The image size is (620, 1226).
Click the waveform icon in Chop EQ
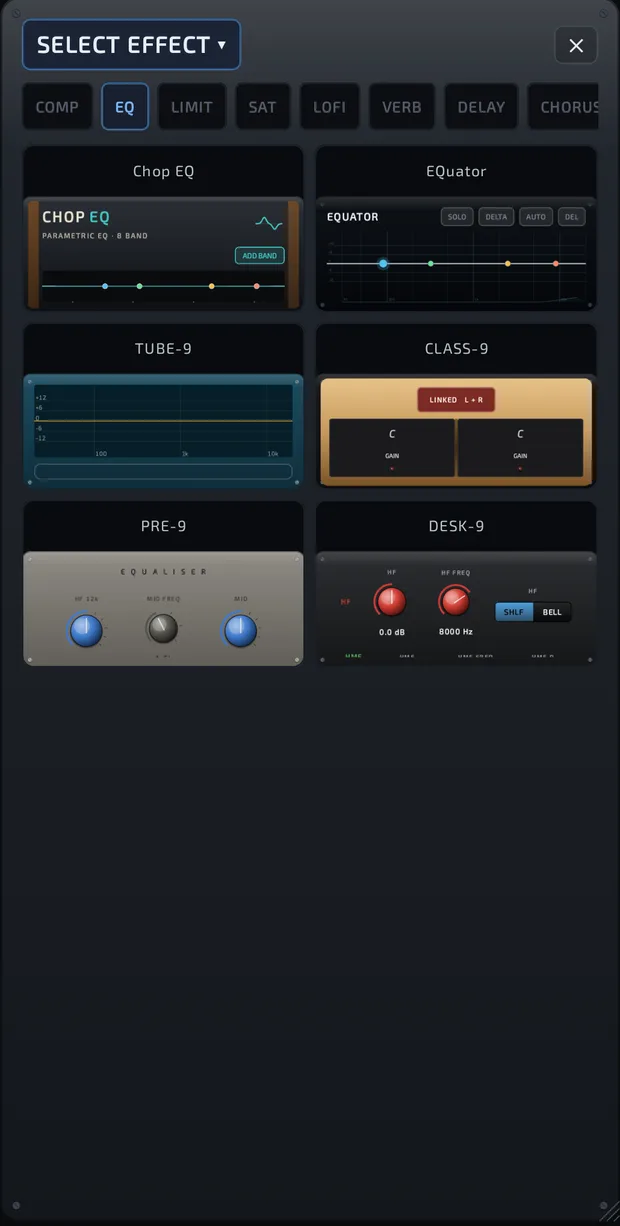point(269,223)
